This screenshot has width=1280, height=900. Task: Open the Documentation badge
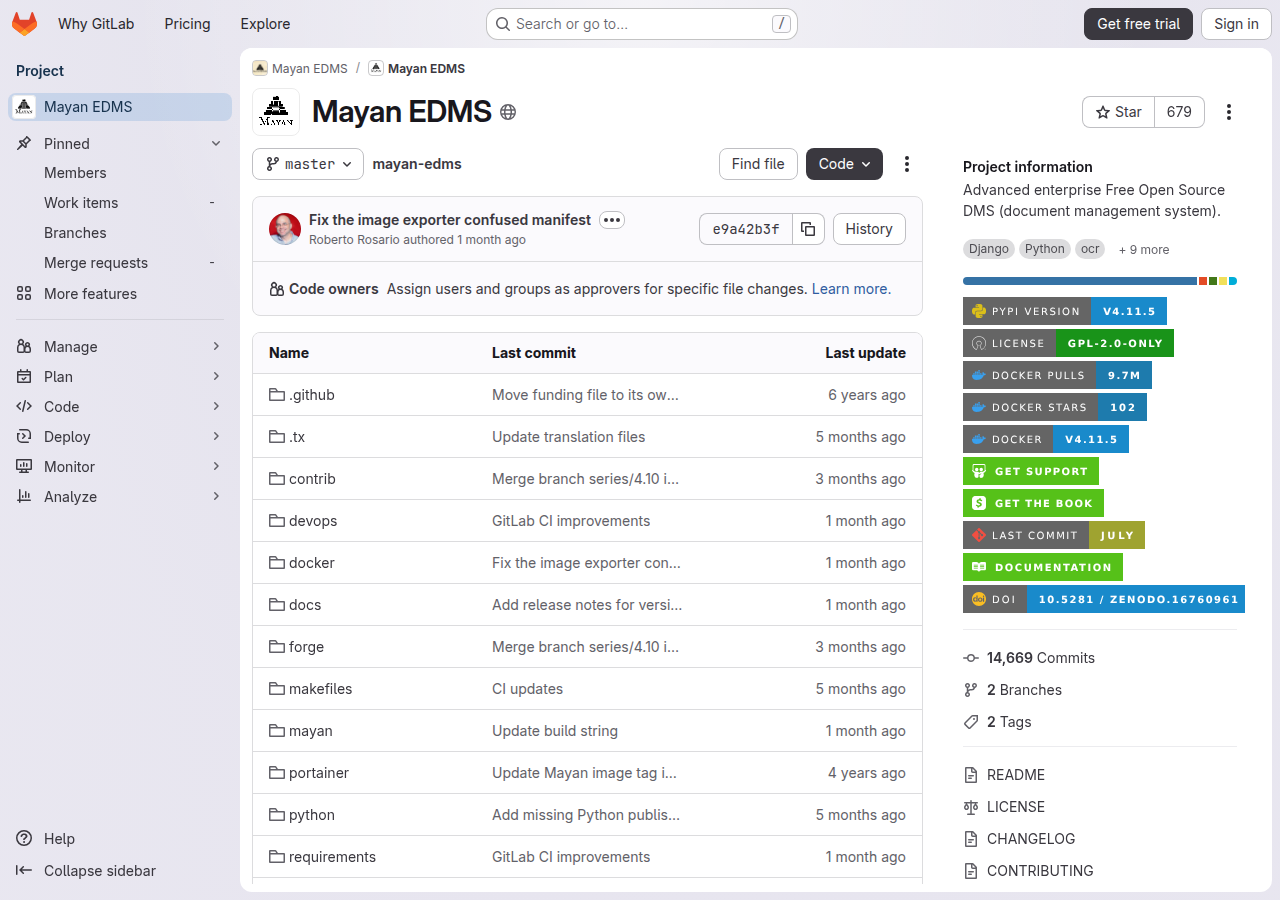1043,567
